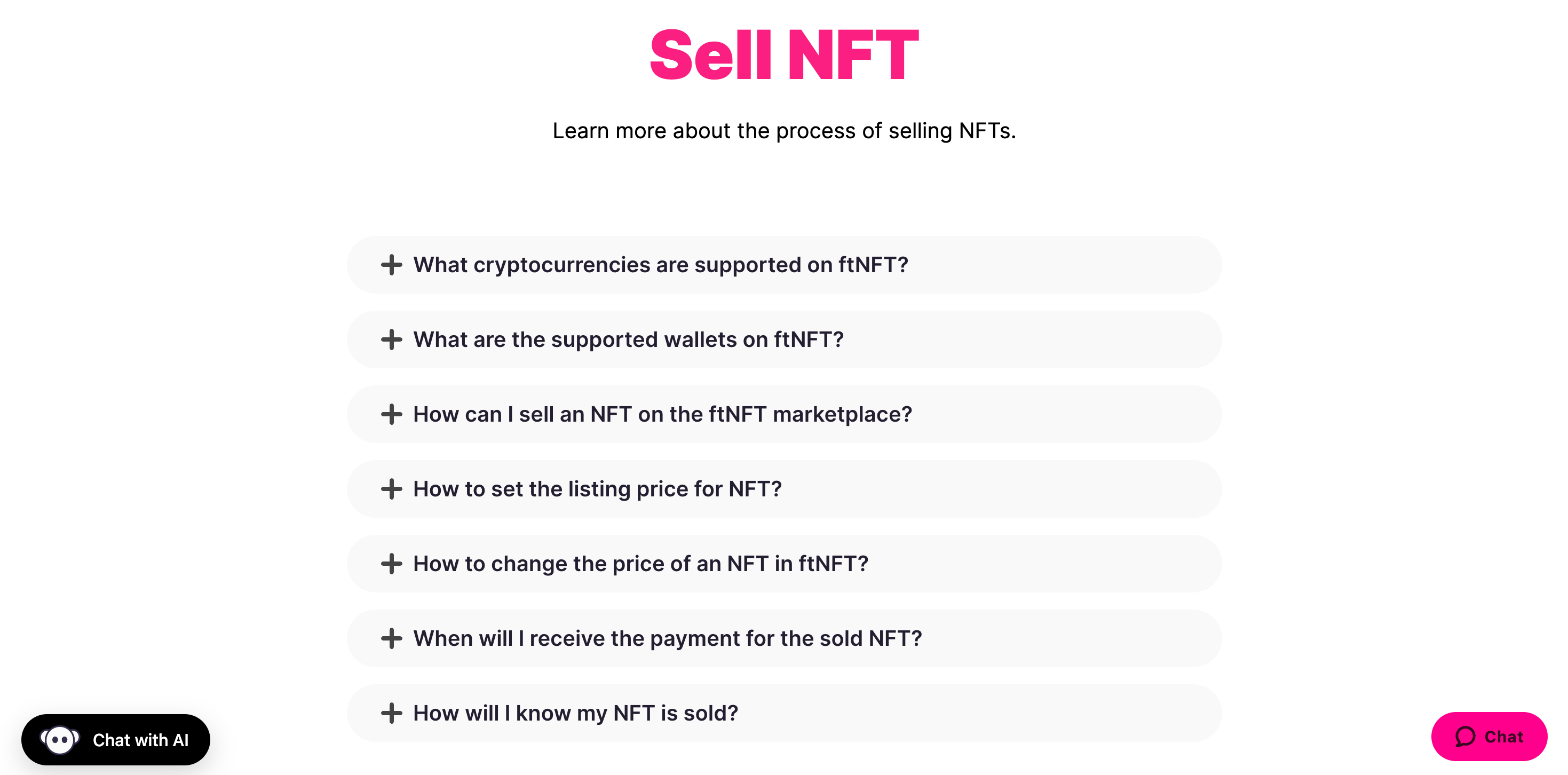Expand 'How will I know my NFT is sold?'

coord(575,713)
